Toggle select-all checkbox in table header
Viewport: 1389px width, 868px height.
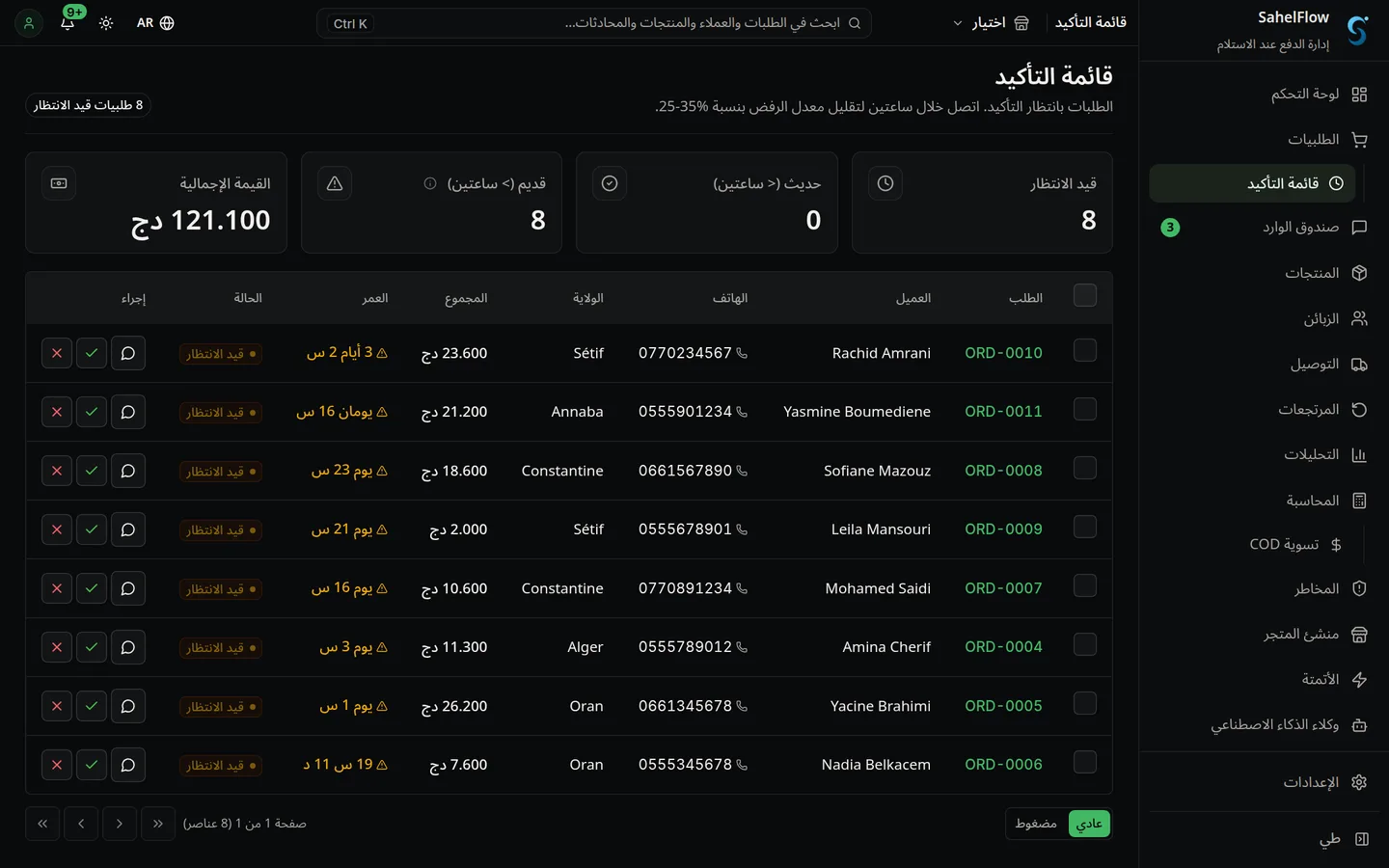point(1085,295)
